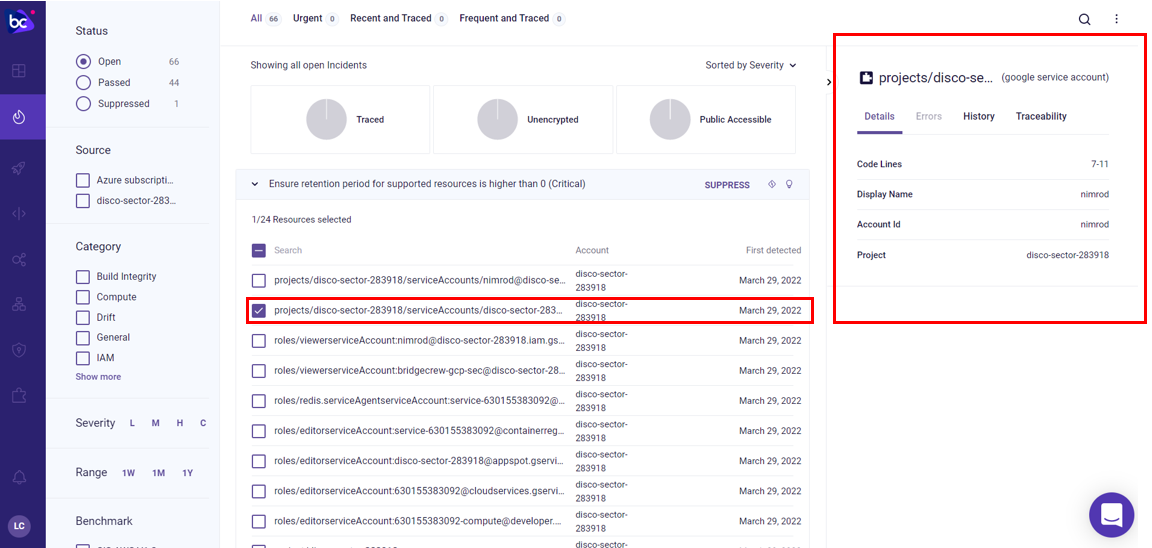Select the Passed status radio button

click(x=84, y=82)
